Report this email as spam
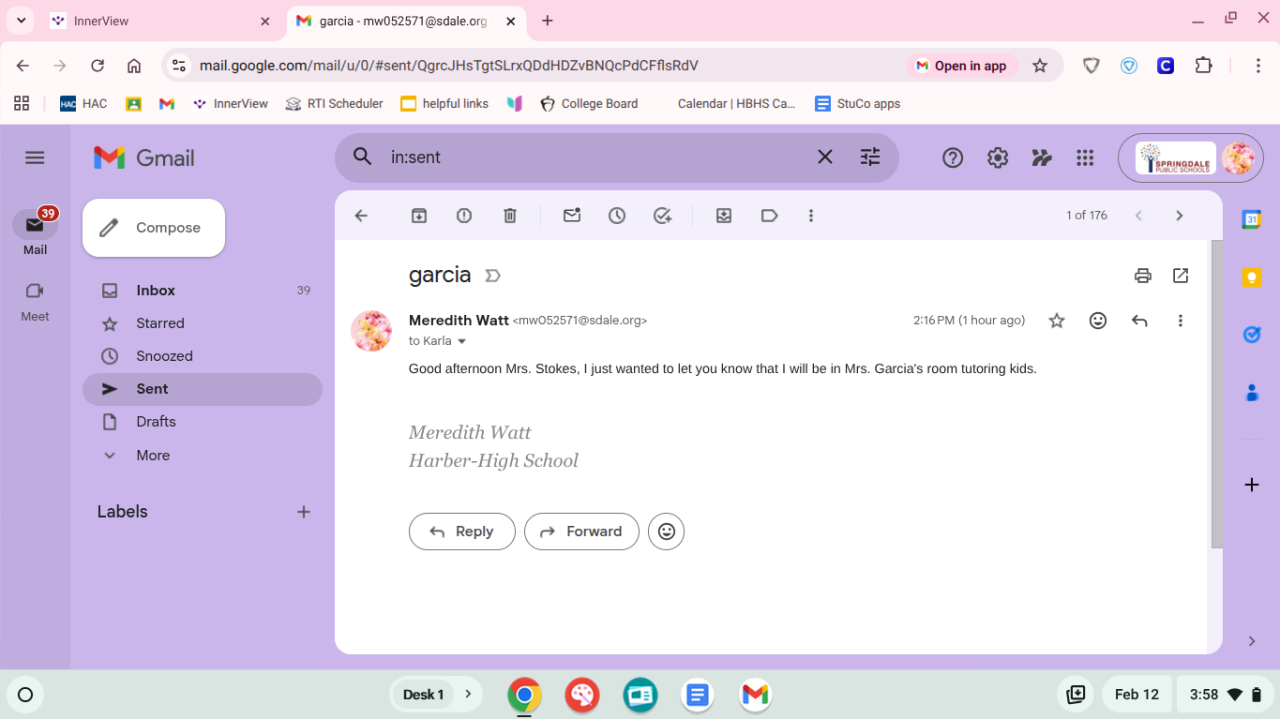 coord(464,216)
